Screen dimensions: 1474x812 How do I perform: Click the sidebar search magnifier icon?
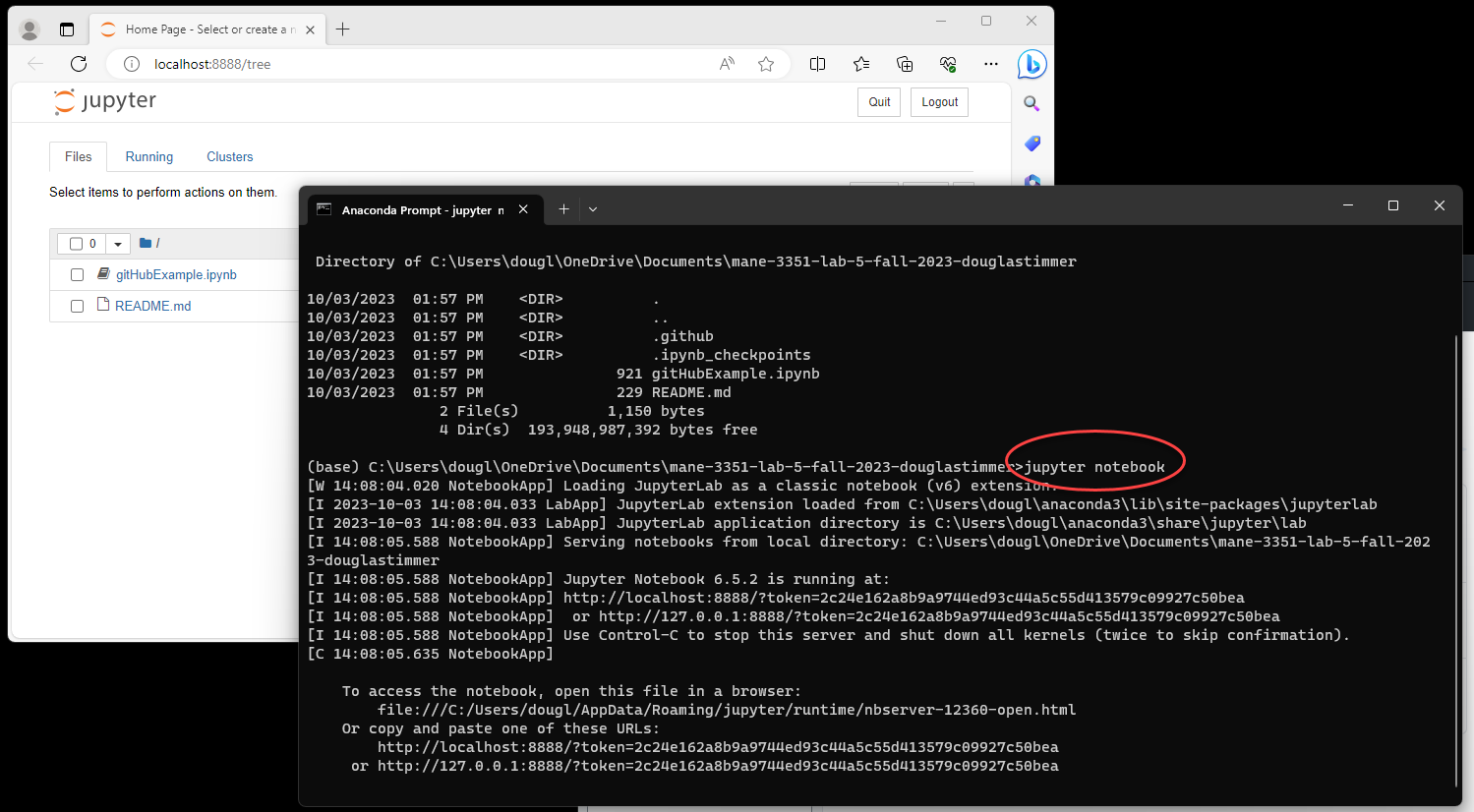click(1032, 103)
